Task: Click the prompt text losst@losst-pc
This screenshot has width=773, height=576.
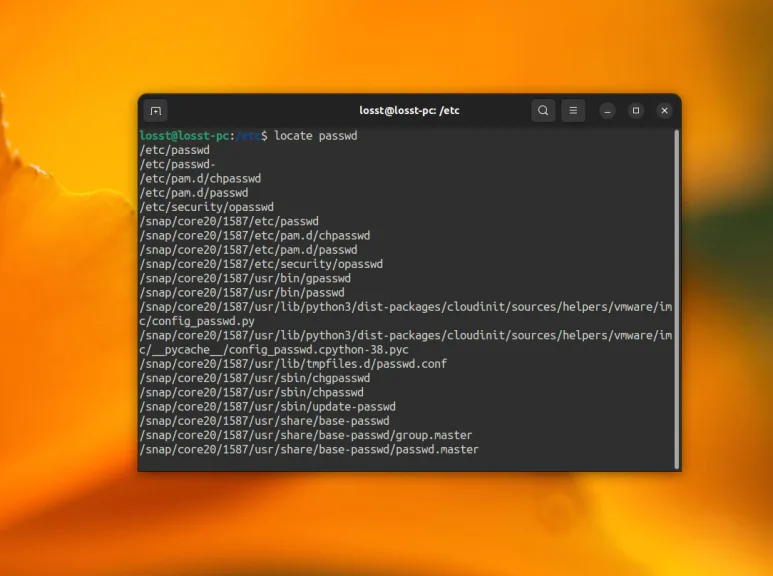Action: [184, 136]
